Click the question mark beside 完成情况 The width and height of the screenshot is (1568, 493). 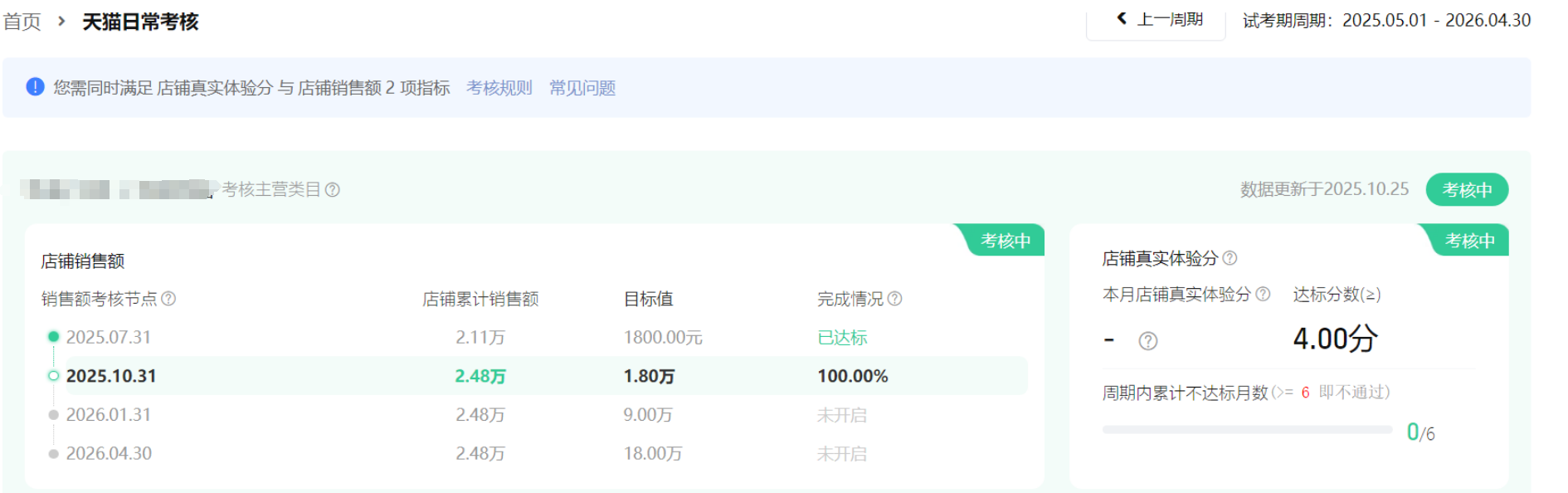894,299
